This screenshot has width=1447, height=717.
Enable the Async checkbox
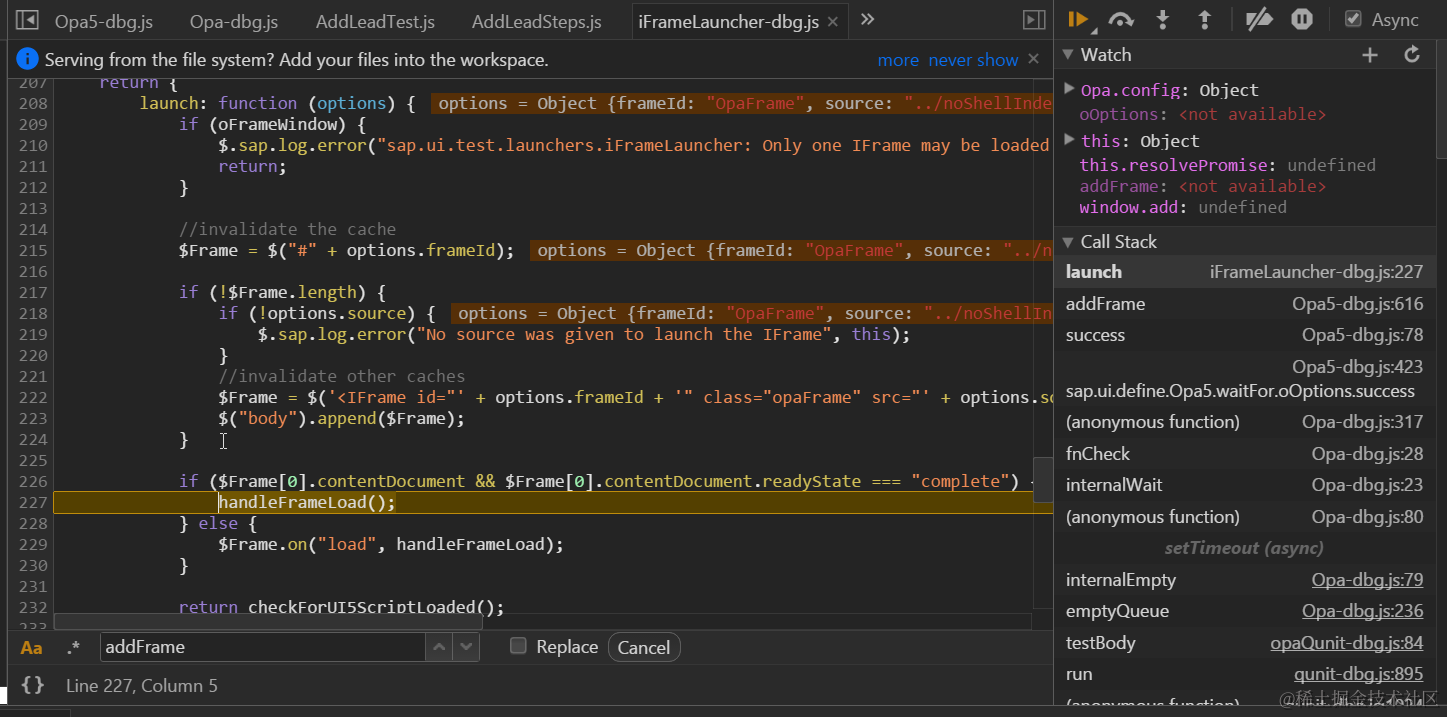click(1353, 19)
